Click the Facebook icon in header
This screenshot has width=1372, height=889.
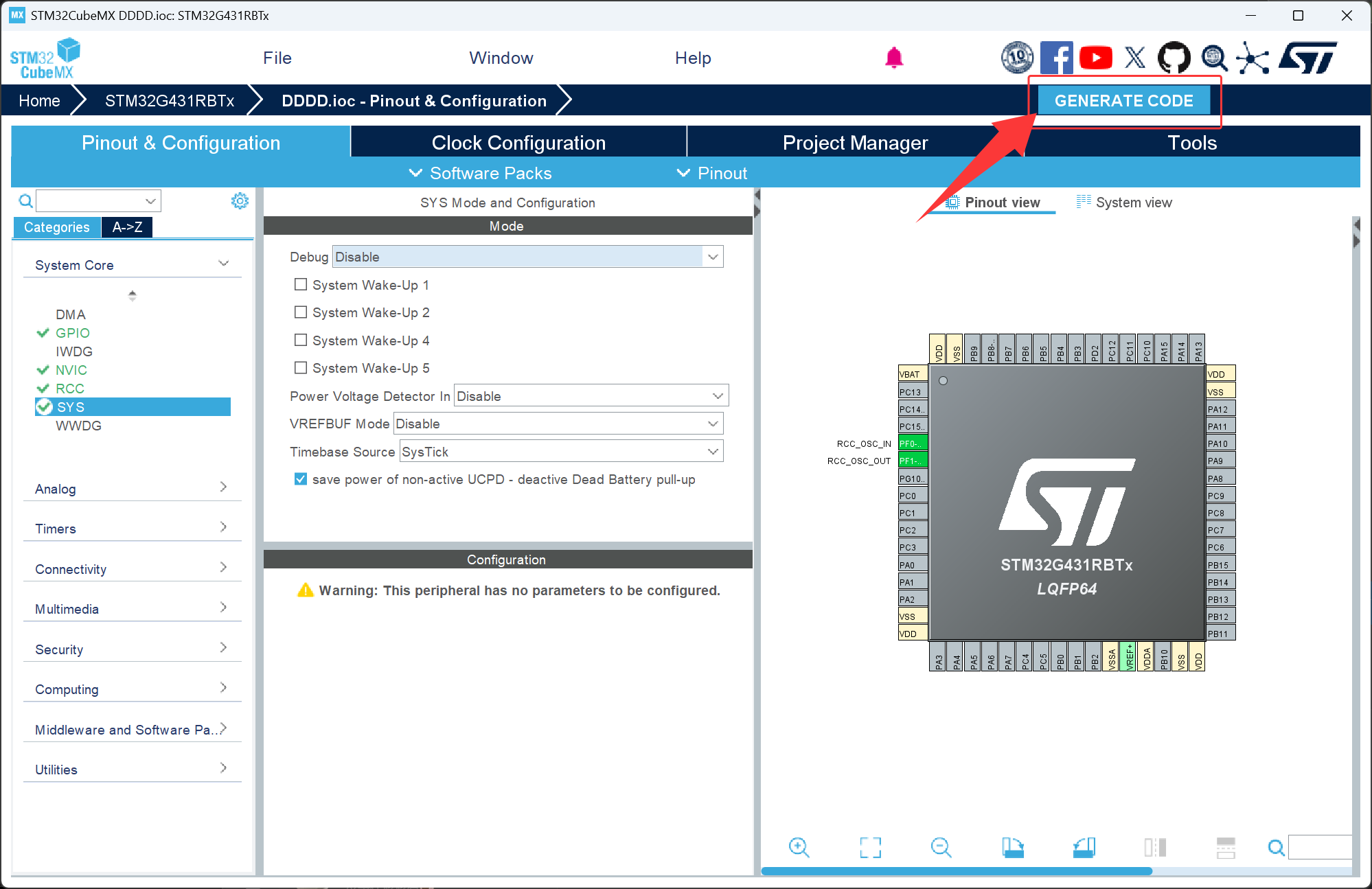(x=1056, y=58)
